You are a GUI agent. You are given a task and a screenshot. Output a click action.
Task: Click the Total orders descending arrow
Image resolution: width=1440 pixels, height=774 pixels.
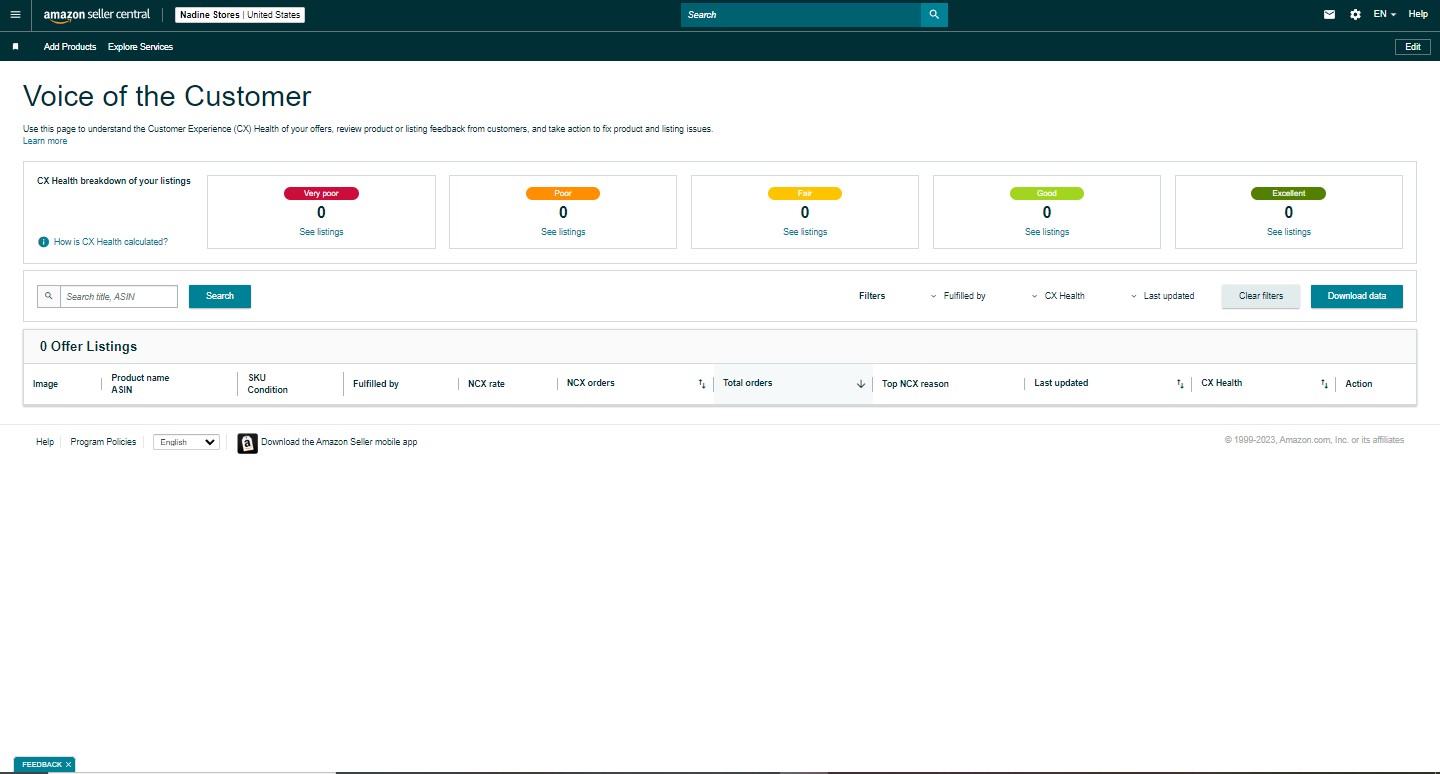[861, 384]
